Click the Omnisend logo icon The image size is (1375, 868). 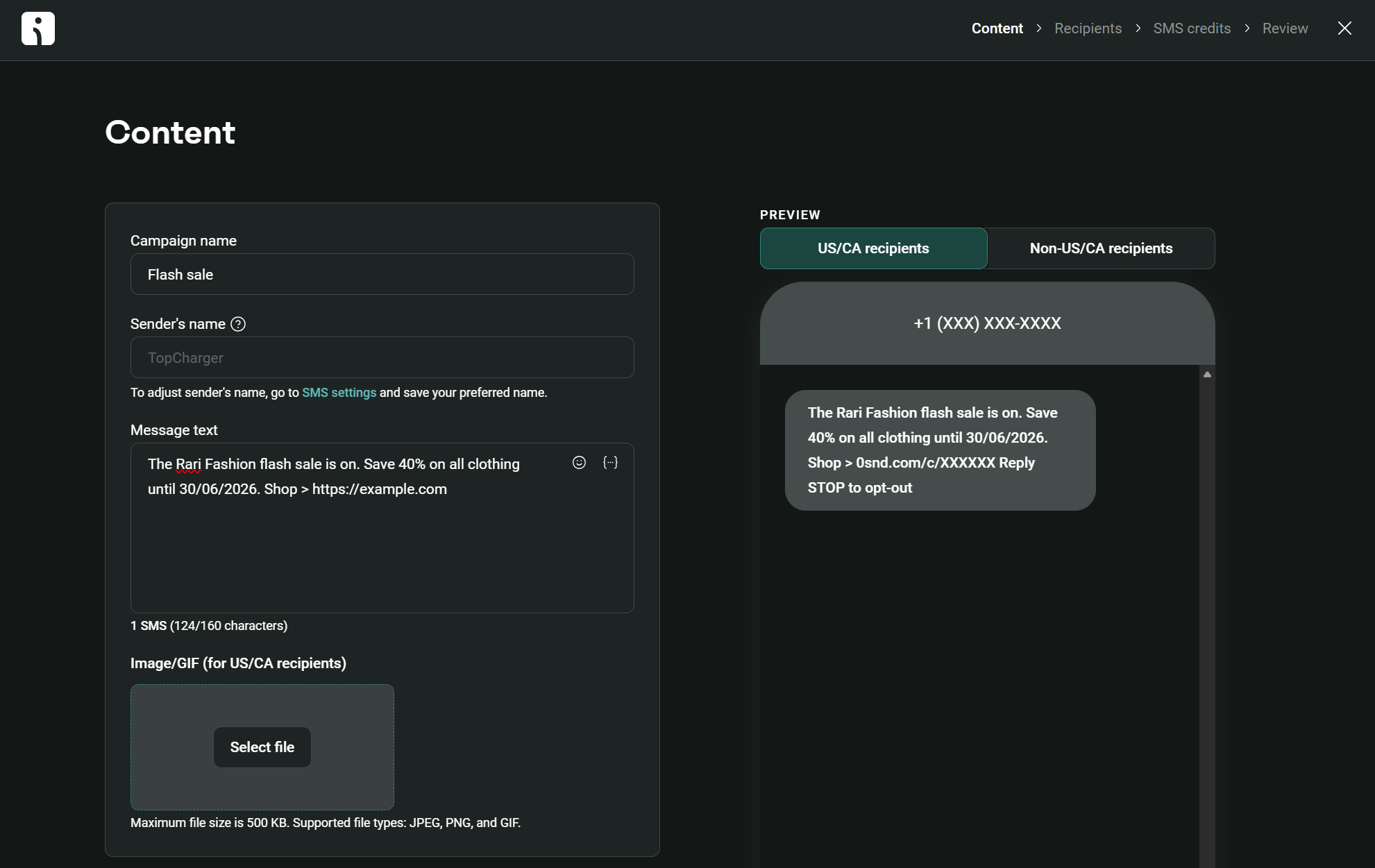[38, 28]
